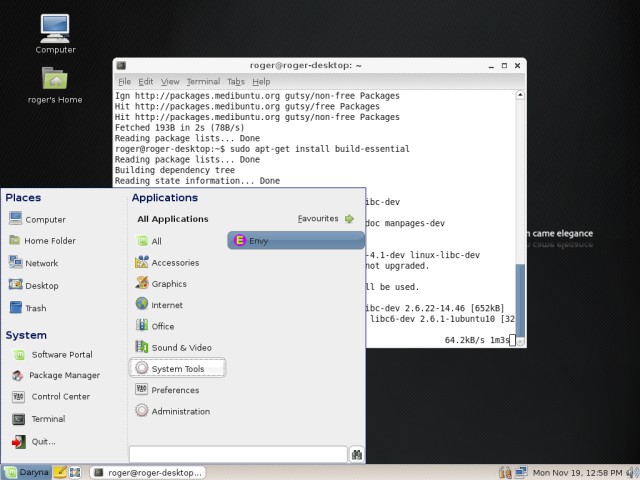The height and width of the screenshot is (480, 640).
Task: Launch Terminal from System section
Action: tap(39, 418)
